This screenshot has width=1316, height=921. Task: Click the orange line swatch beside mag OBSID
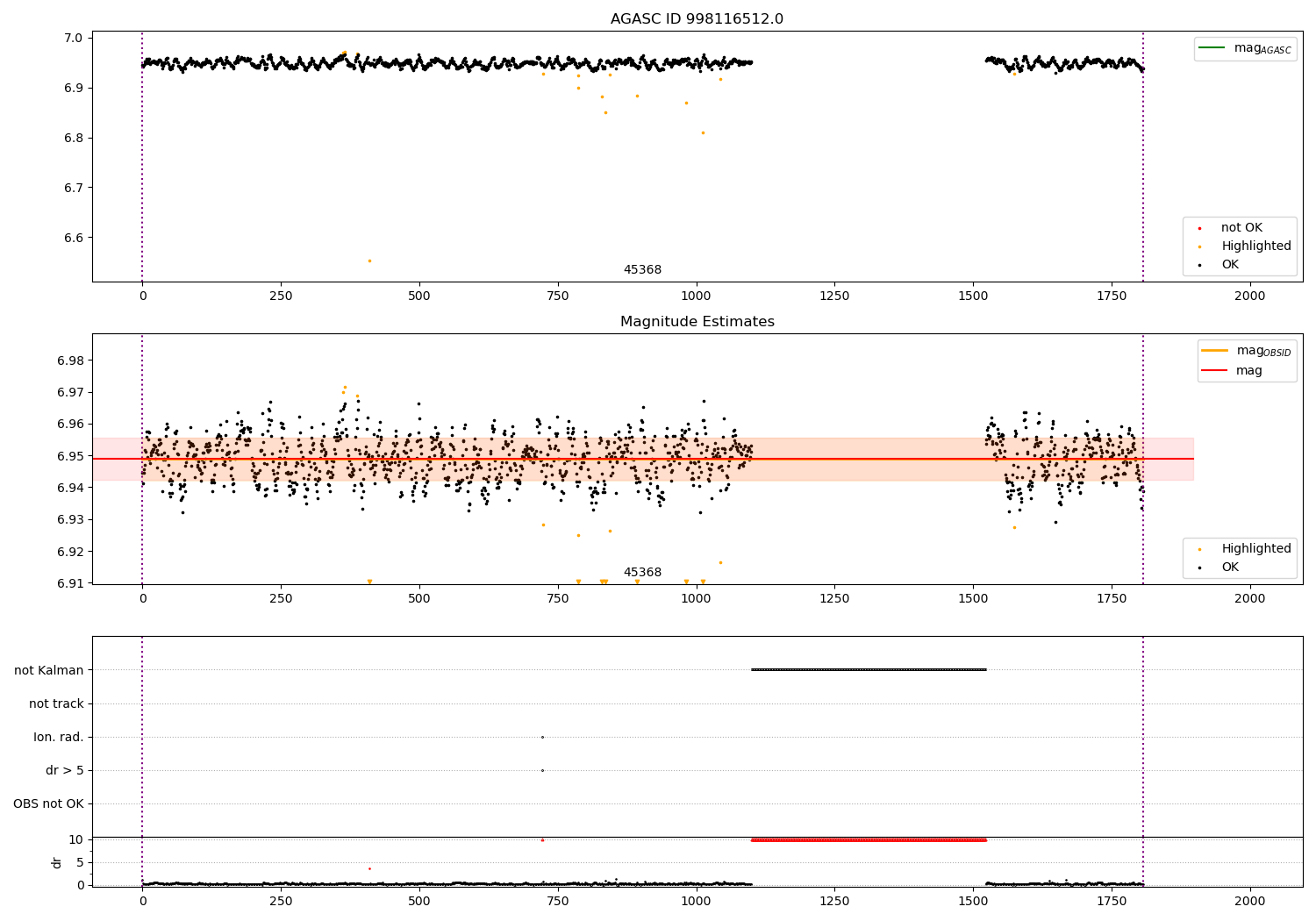click(x=1214, y=351)
